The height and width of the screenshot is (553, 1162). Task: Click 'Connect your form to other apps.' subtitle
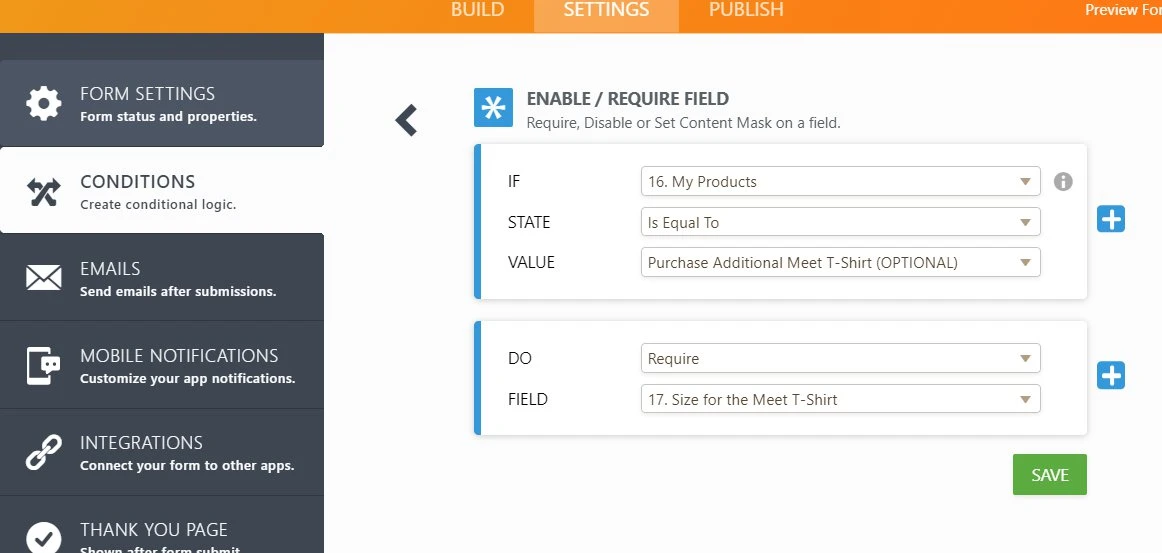(187, 466)
